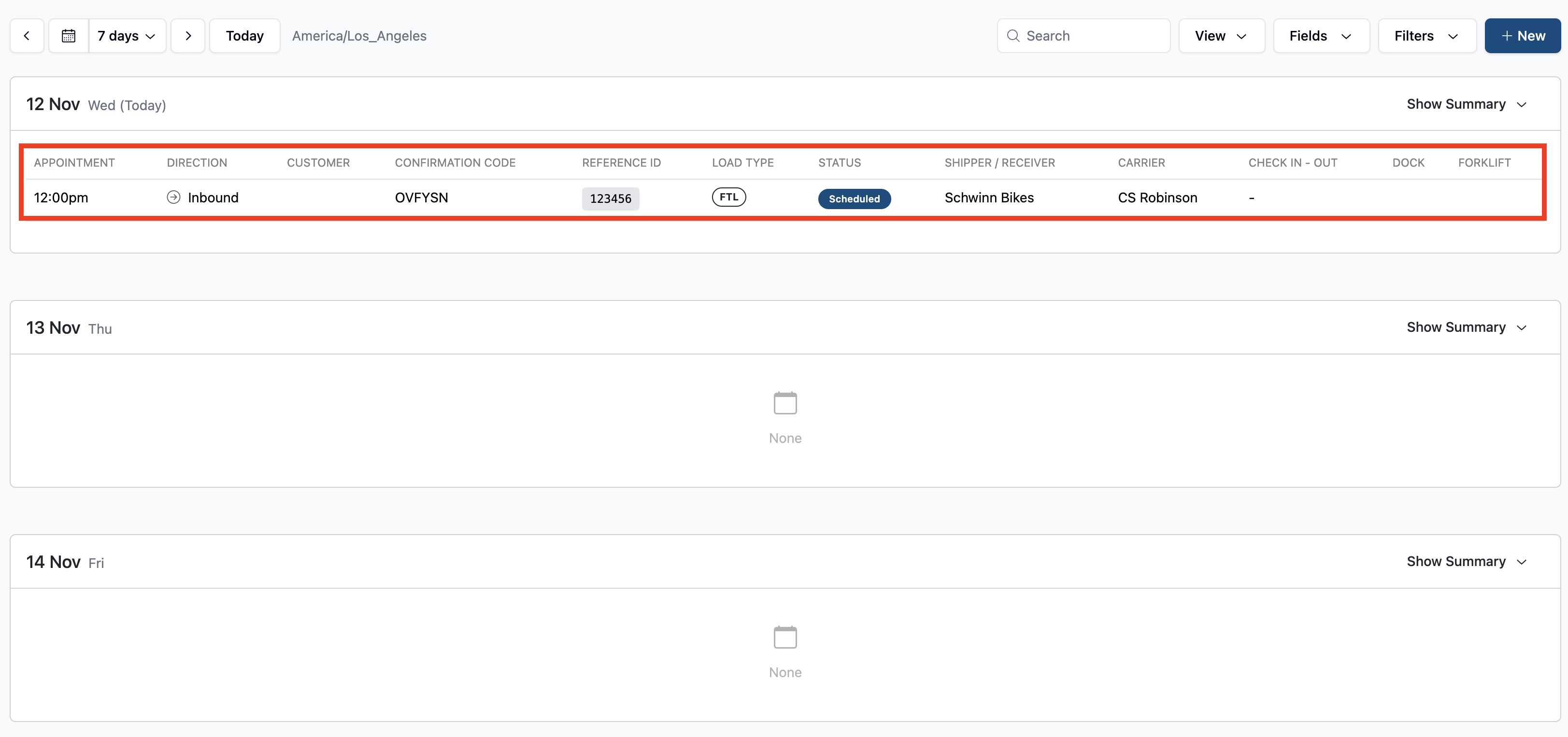
Task: Click the 14 Nov date heading
Action: [x=53, y=562]
